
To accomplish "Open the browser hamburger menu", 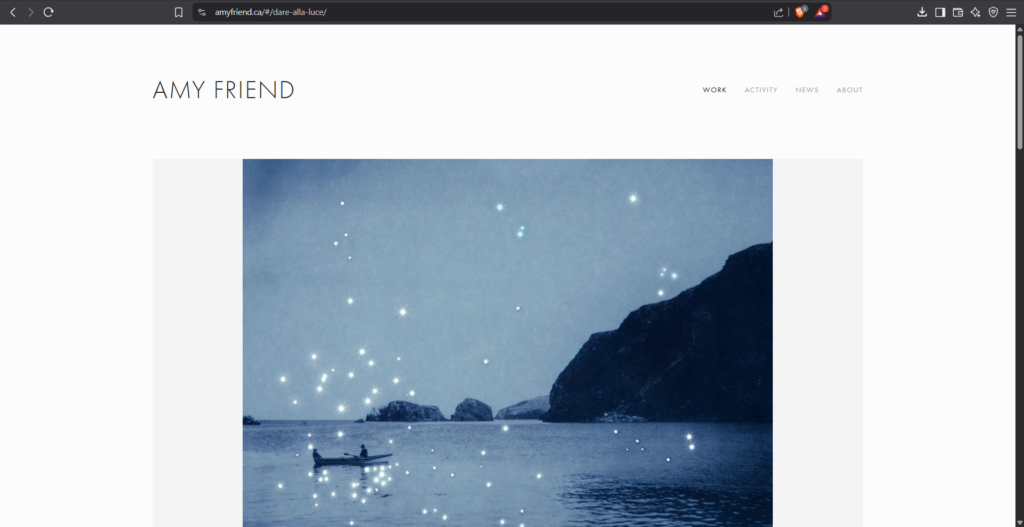I will pos(1011,12).
